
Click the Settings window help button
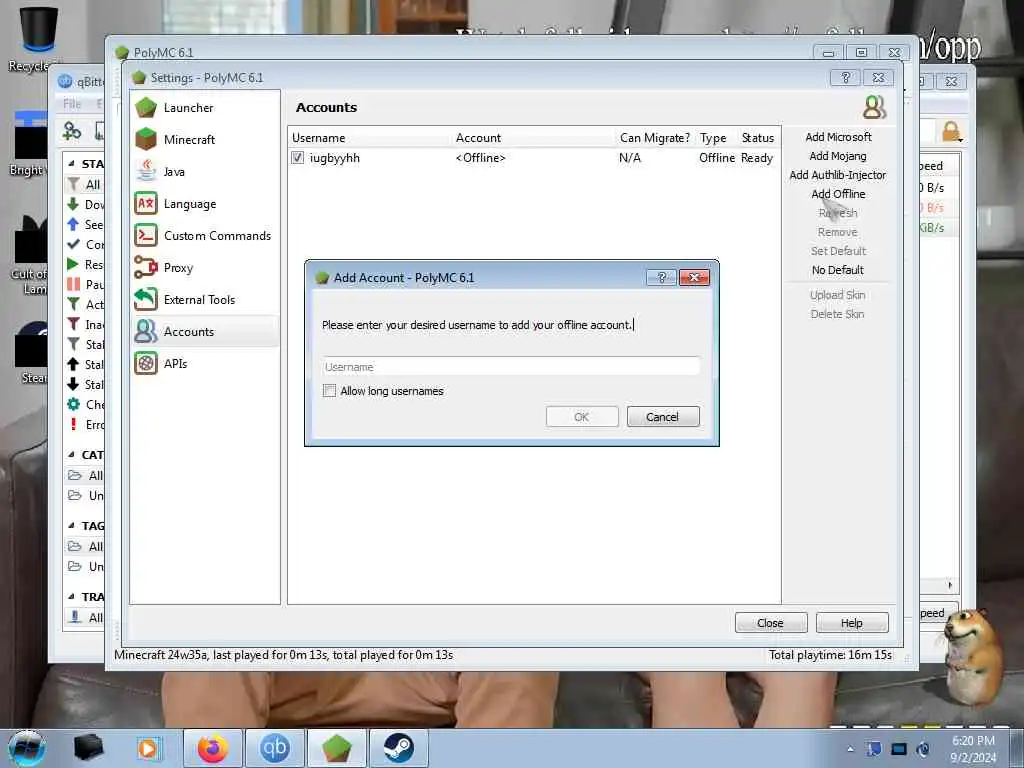845,78
